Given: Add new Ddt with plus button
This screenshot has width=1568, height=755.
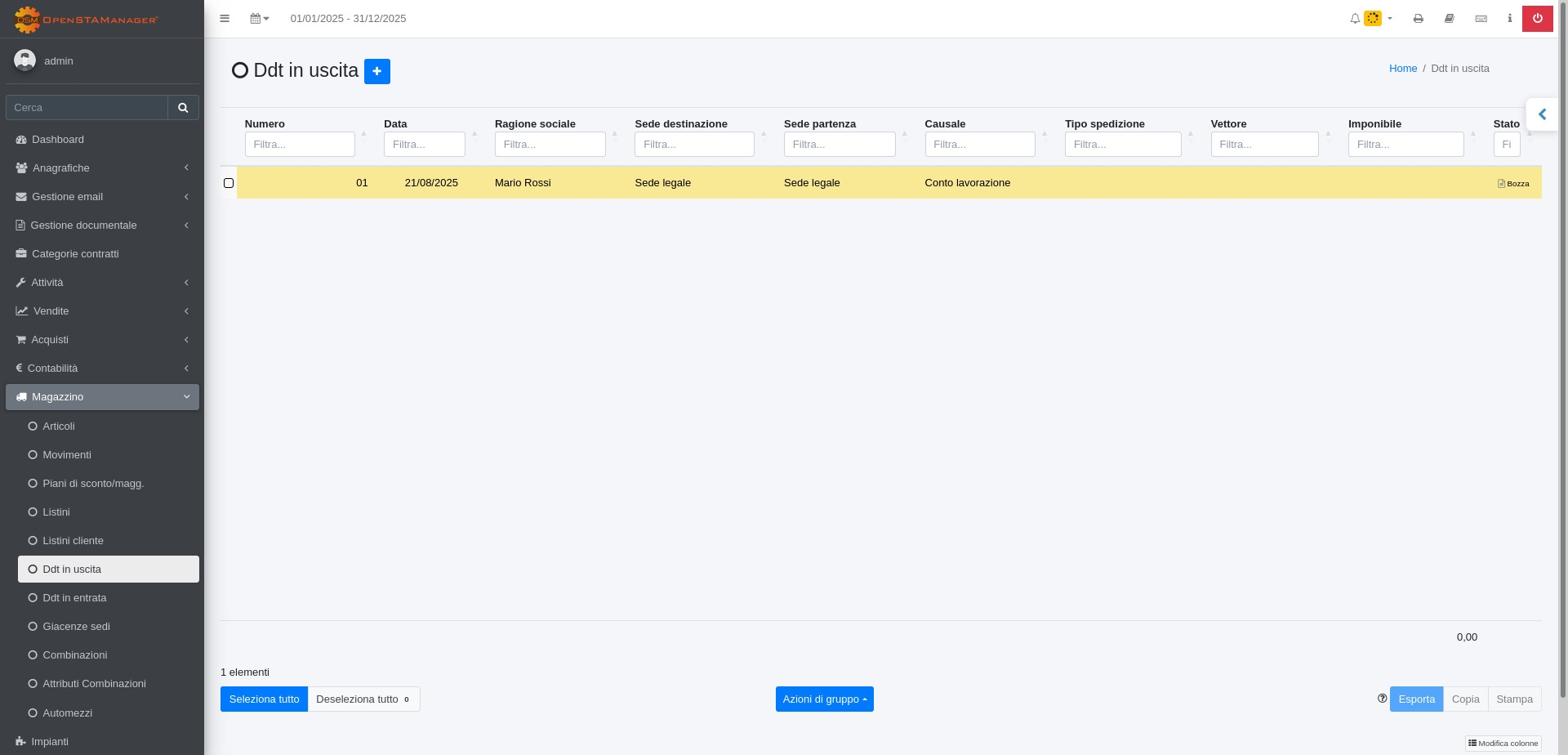Looking at the screenshot, I should pos(376,72).
